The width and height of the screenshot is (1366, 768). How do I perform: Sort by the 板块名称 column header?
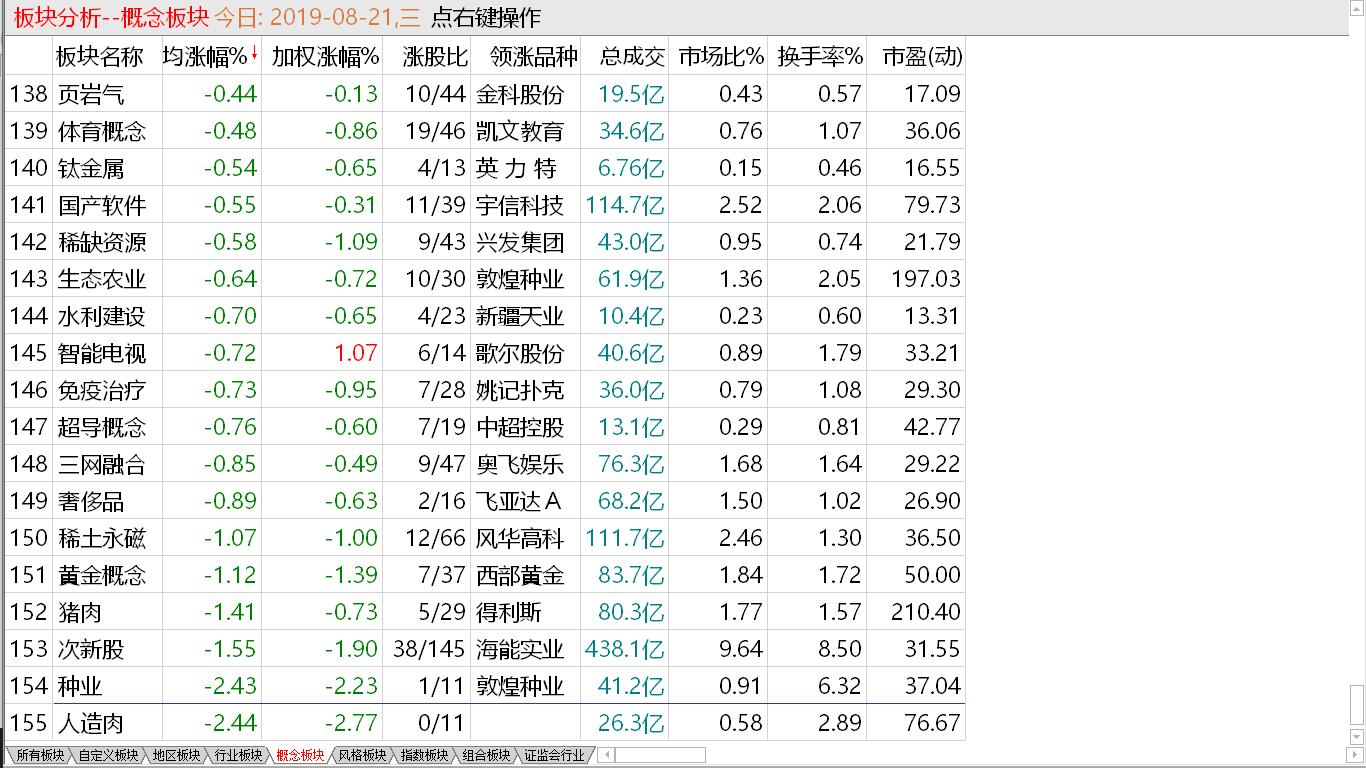(x=100, y=57)
